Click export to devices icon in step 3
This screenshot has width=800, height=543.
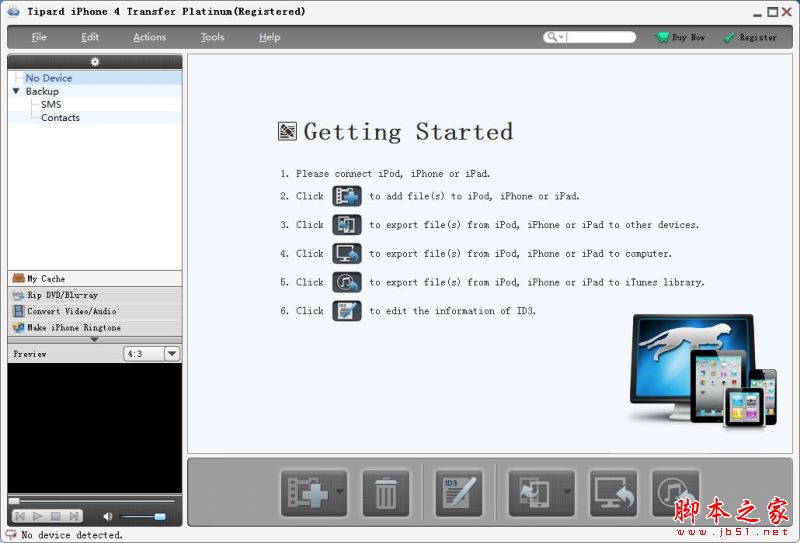point(347,225)
